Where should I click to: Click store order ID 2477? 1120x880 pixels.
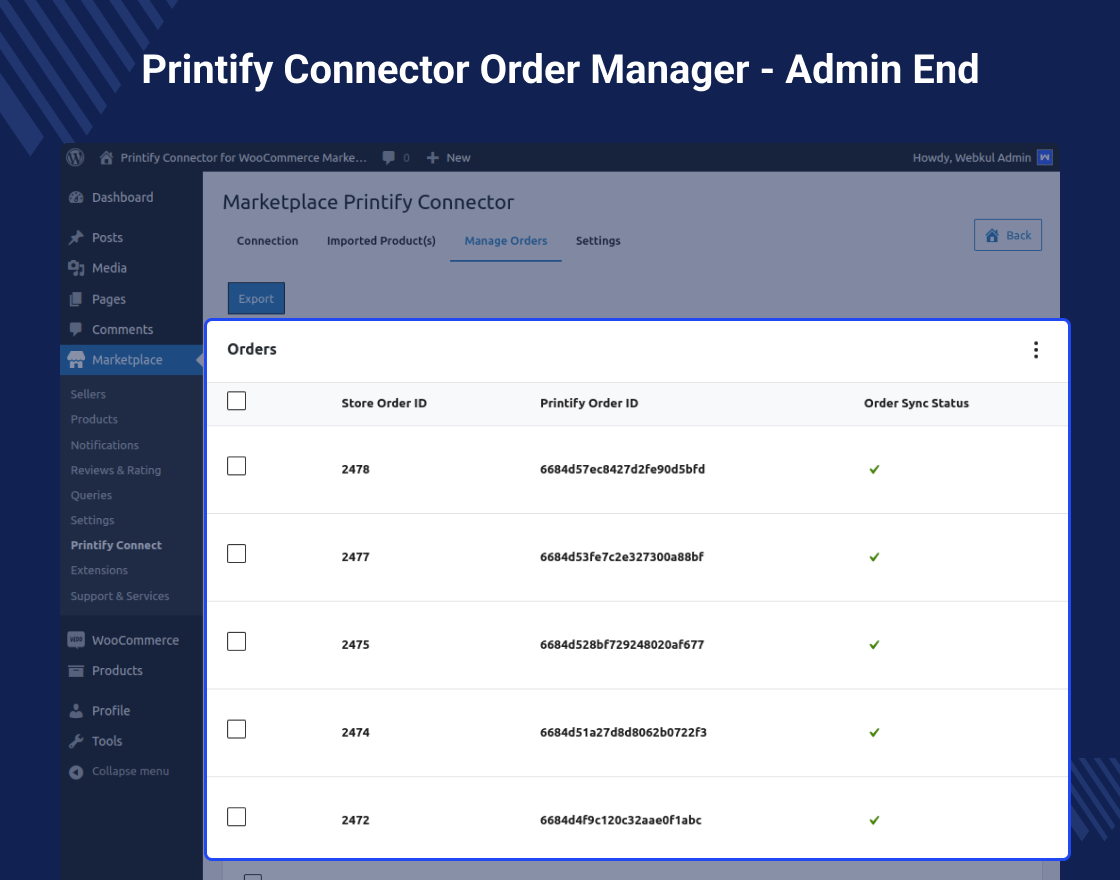356,557
